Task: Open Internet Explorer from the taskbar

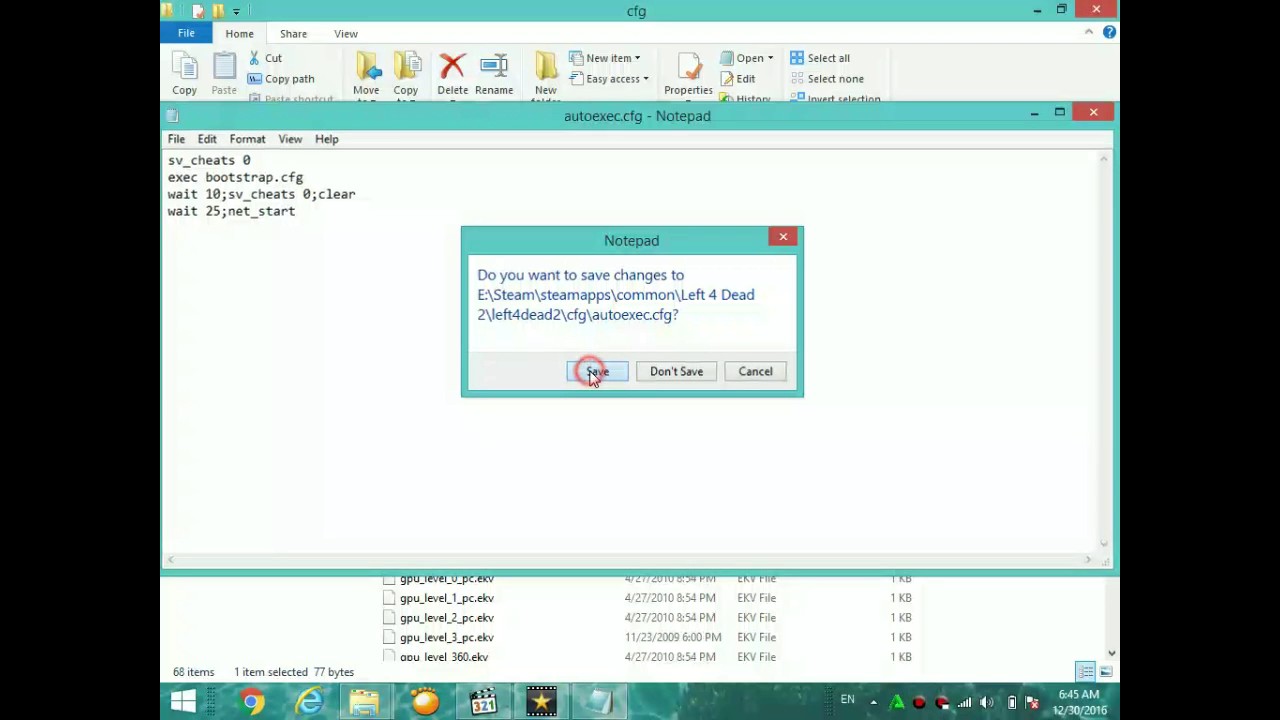Action: point(309,702)
